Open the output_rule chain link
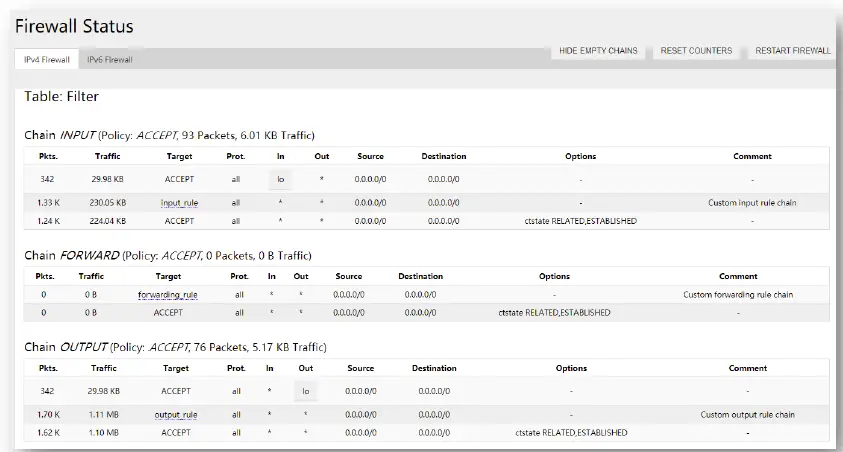Screen dimensions: 843x452 [176, 415]
